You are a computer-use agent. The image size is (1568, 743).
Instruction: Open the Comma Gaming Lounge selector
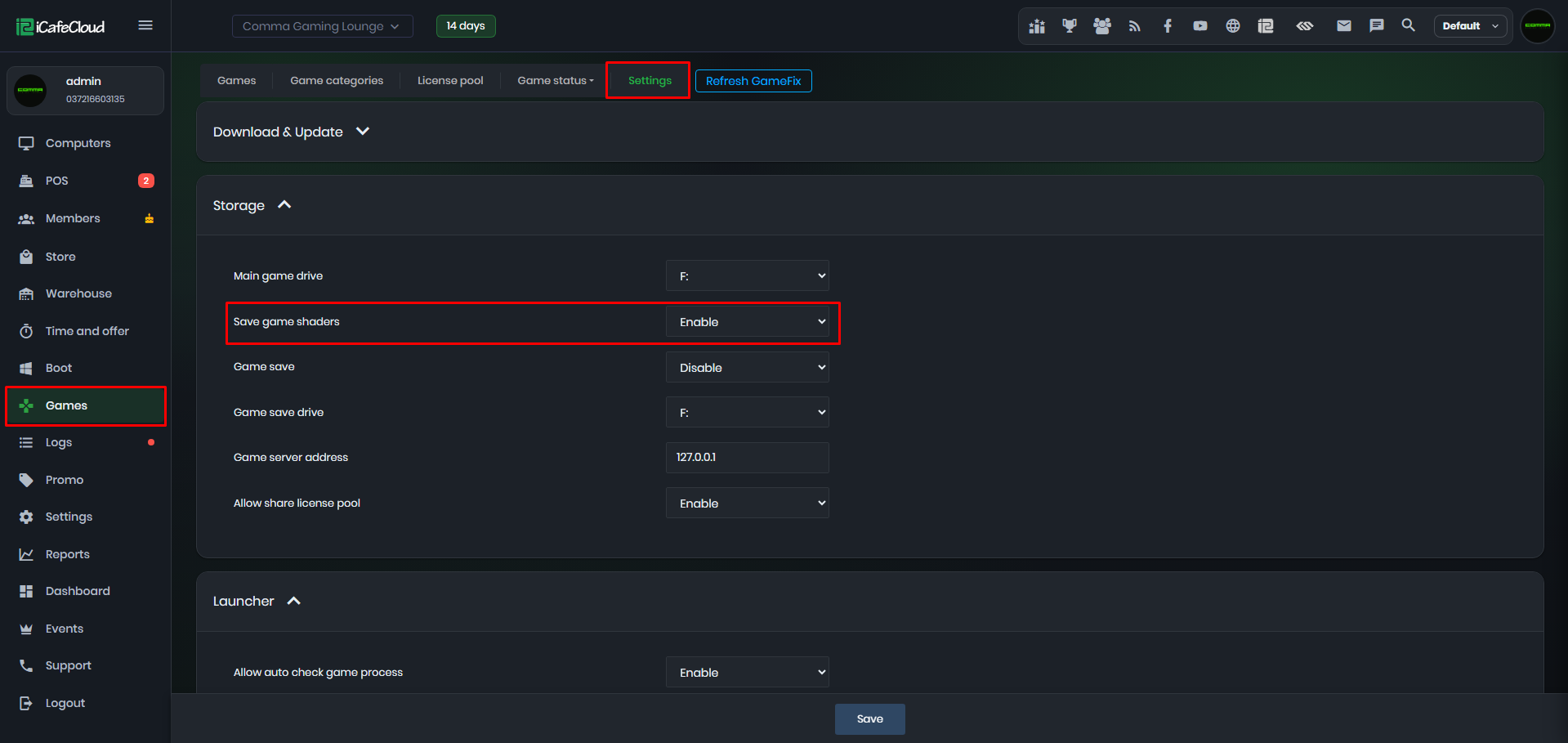pyautogui.click(x=322, y=26)
